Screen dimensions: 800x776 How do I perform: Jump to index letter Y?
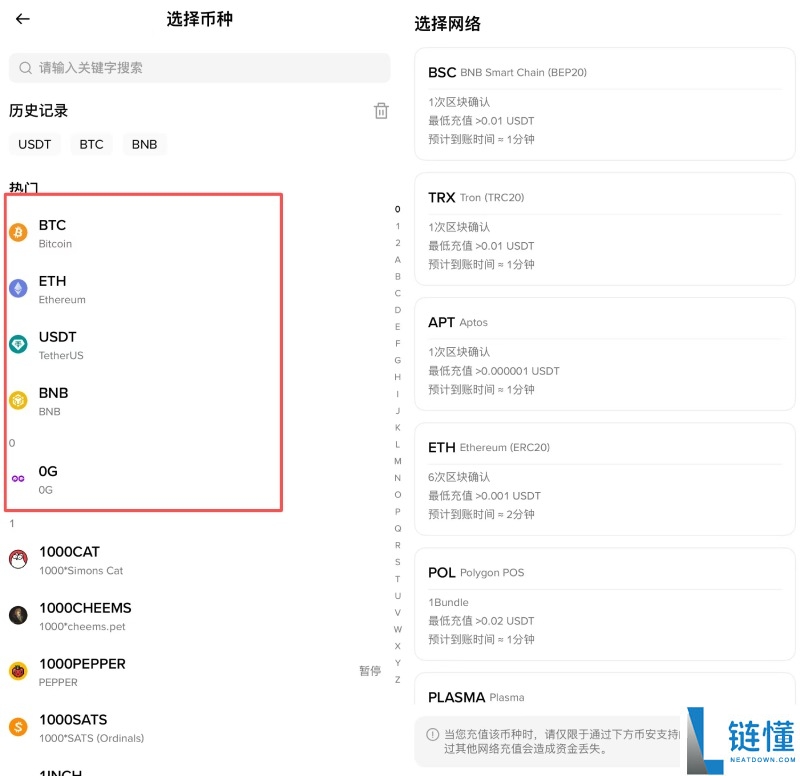coord(397,663)
